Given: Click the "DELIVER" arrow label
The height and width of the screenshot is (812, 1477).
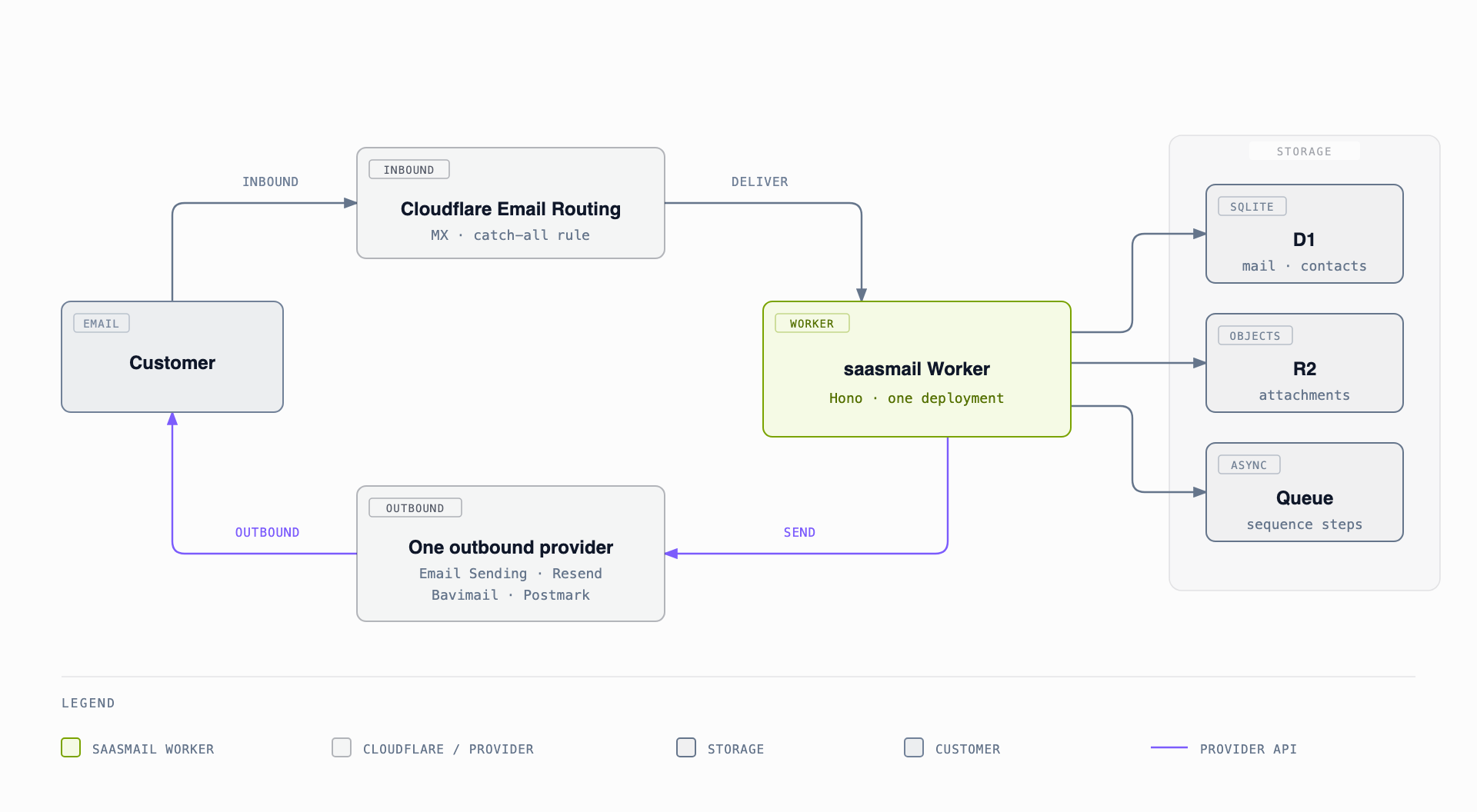Looking at the screenshot, I should (x=759, y=181).
